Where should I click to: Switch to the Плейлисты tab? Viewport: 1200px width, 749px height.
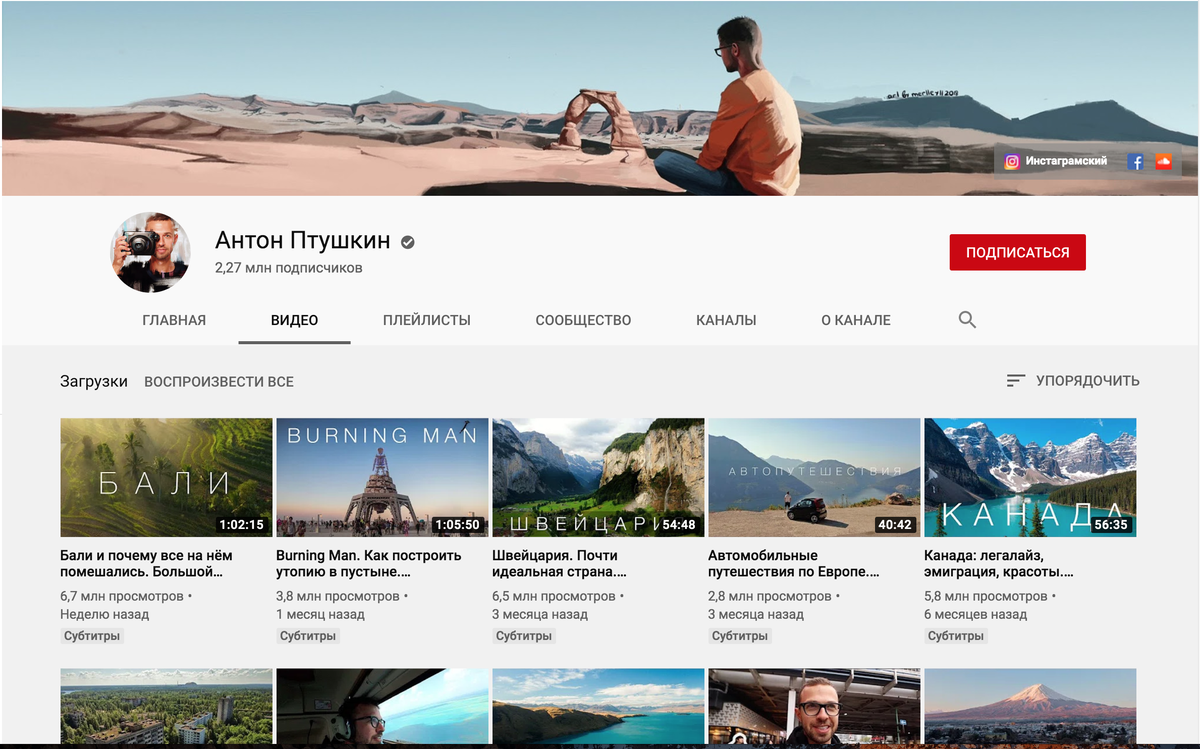point(426,319)
